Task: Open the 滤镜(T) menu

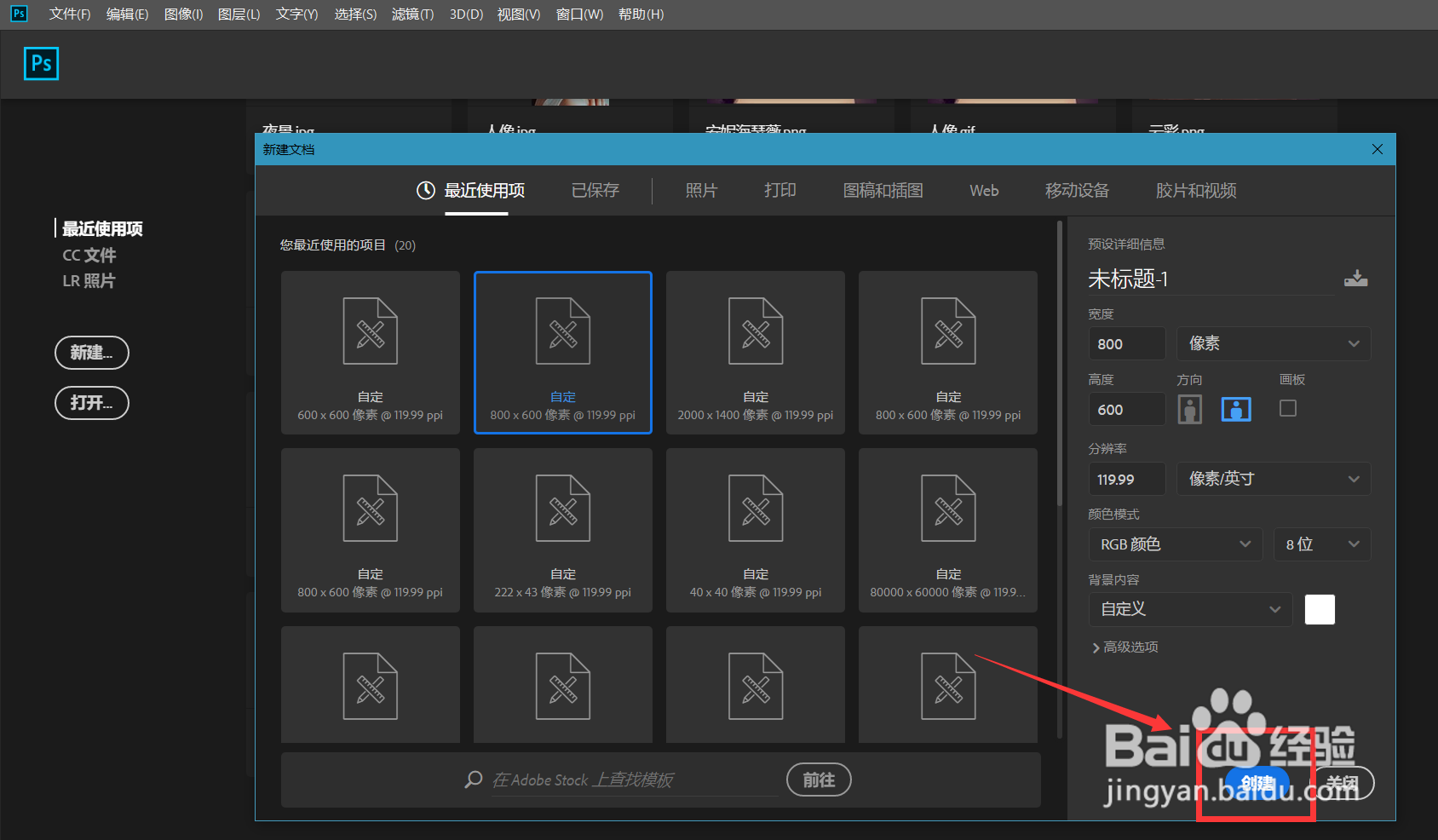Action: (x=412, y=14)
